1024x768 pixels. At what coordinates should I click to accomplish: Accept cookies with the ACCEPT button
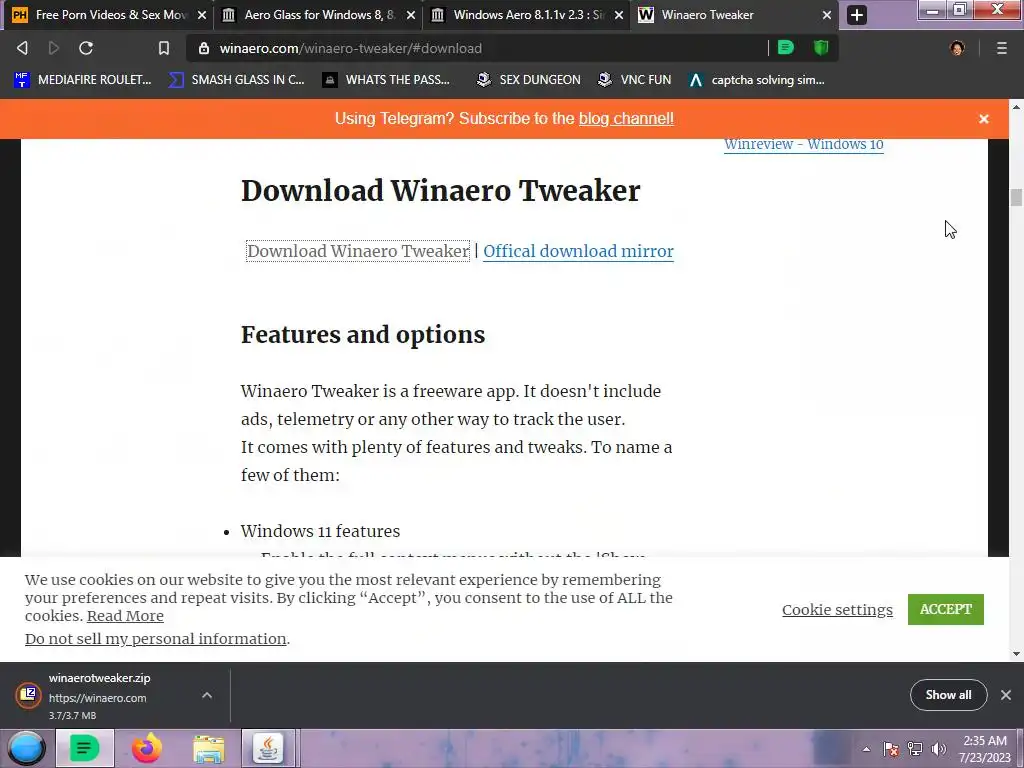tap(946, 609)
